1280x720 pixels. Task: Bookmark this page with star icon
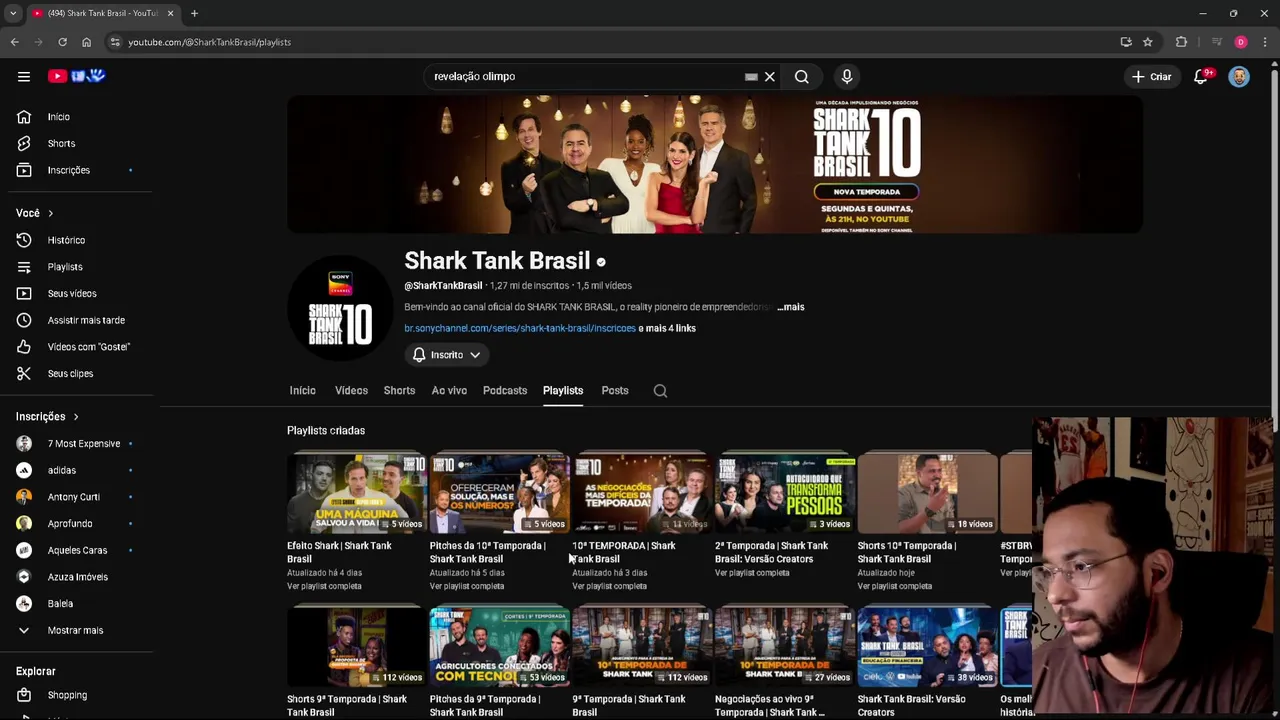click(1148, 42)
